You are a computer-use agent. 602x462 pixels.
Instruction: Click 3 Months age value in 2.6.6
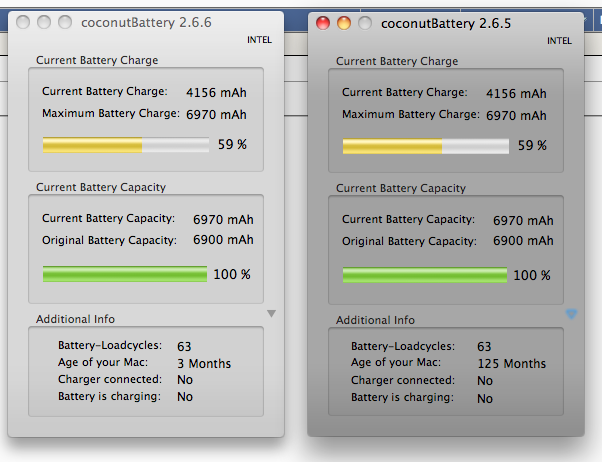point(204,363)
